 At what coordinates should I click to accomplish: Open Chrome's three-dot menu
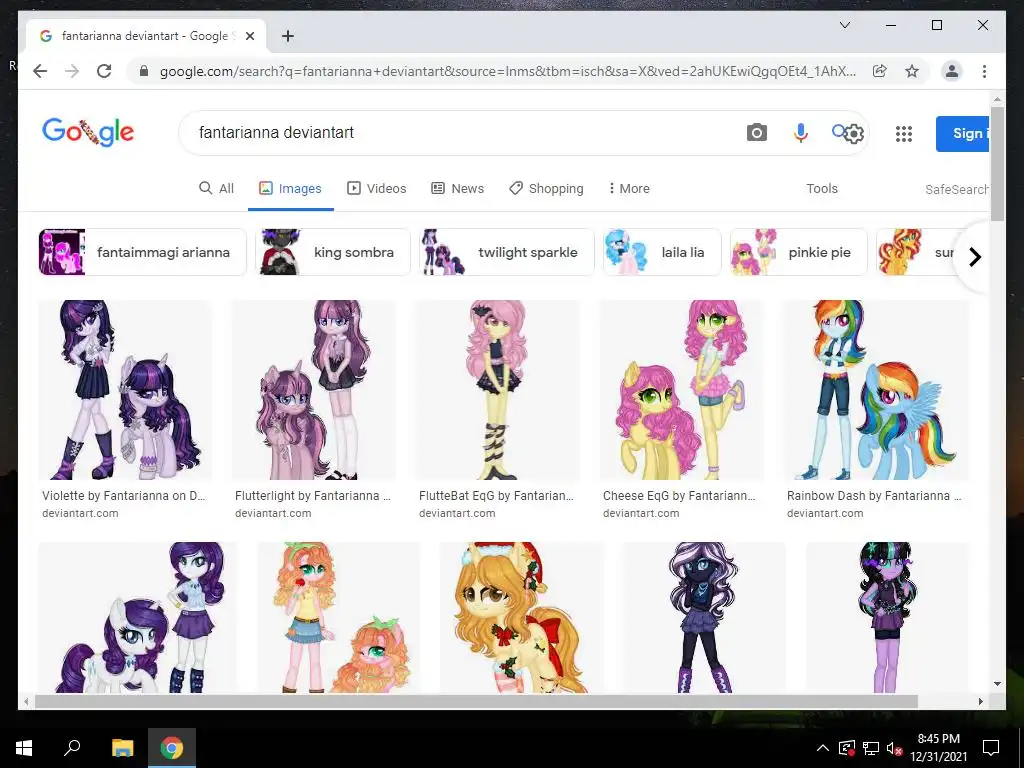(984, 71)
